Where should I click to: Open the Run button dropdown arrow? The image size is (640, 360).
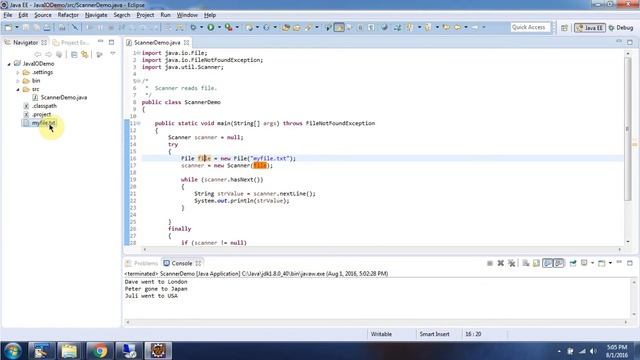click(x=219, y=27)
